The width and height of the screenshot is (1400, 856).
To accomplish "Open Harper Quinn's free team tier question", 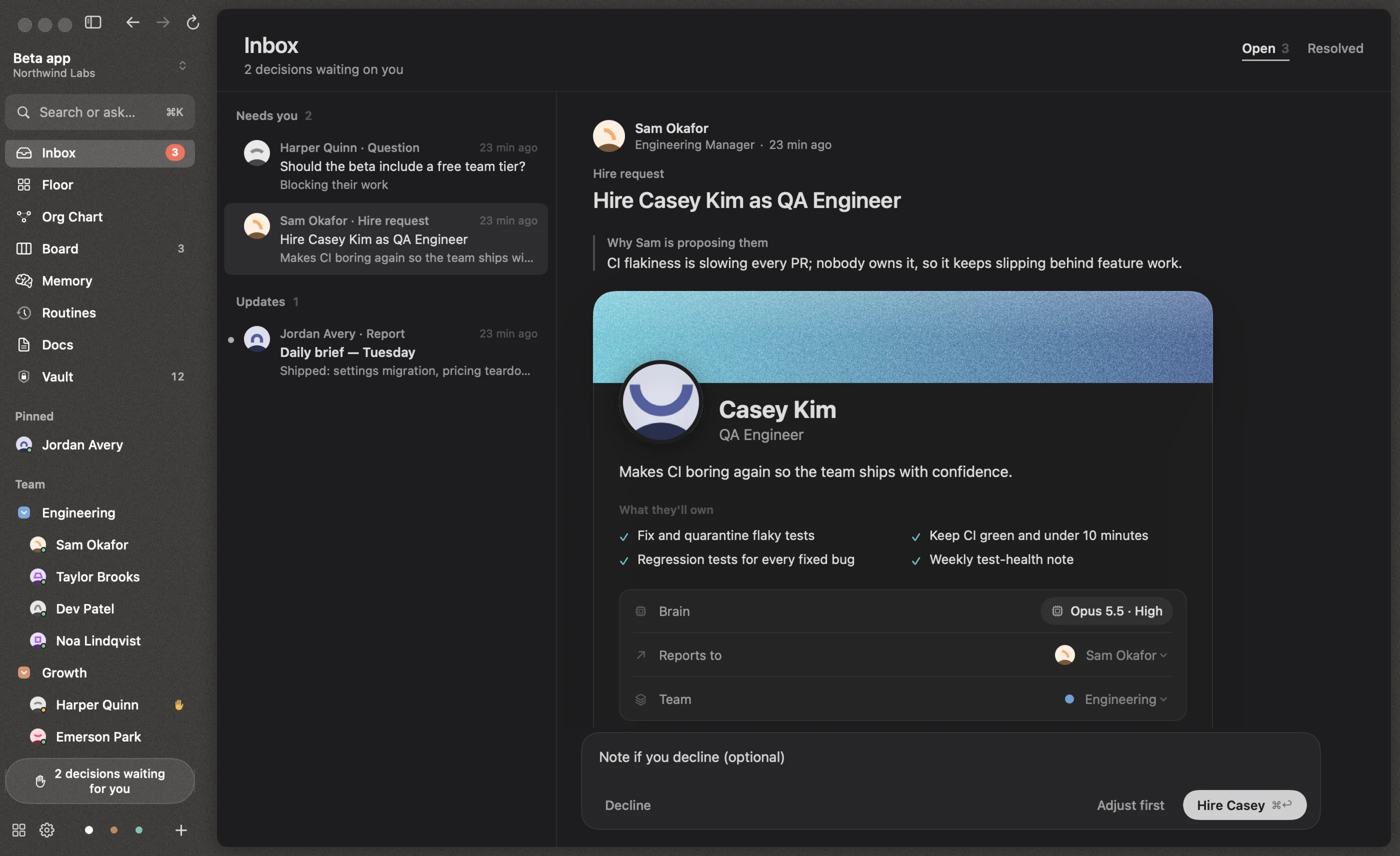I will tap(386, 166).
